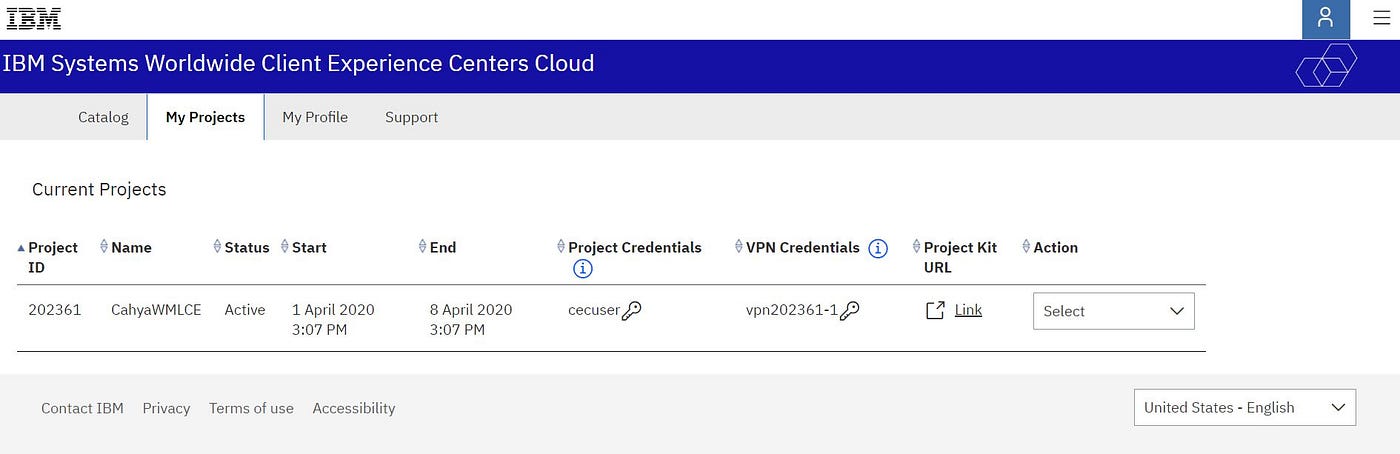Sort table by End column
Viewport: 1400px width, 454px height.
(x=423, y=247)
